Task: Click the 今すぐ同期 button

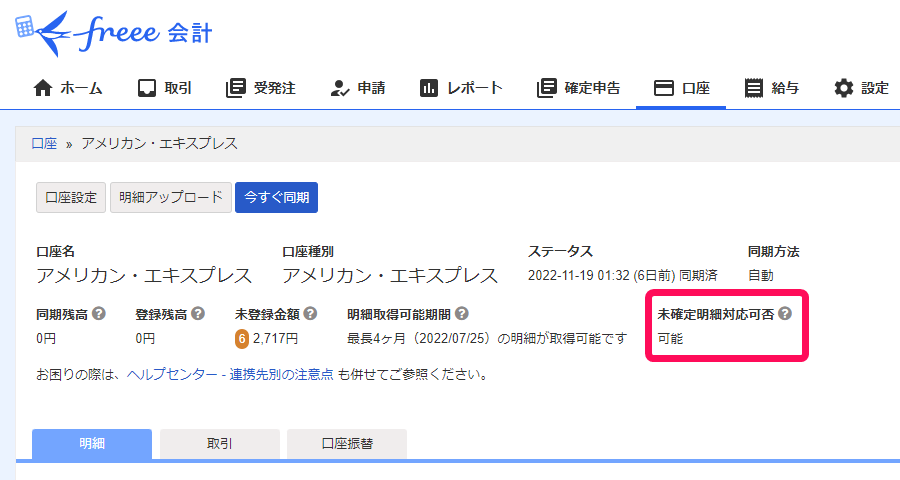Action: point(277,198)
